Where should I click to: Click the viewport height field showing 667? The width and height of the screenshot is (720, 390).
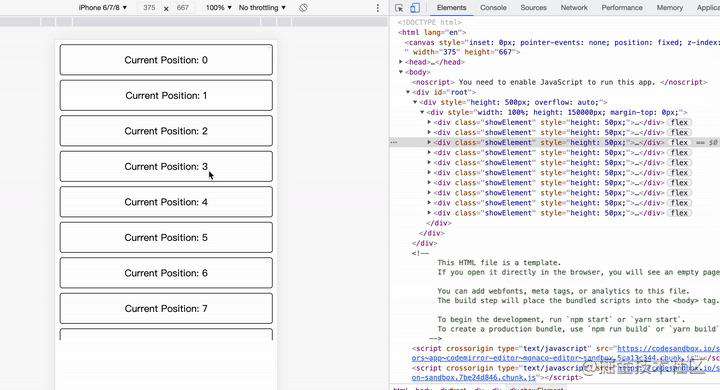183,8
